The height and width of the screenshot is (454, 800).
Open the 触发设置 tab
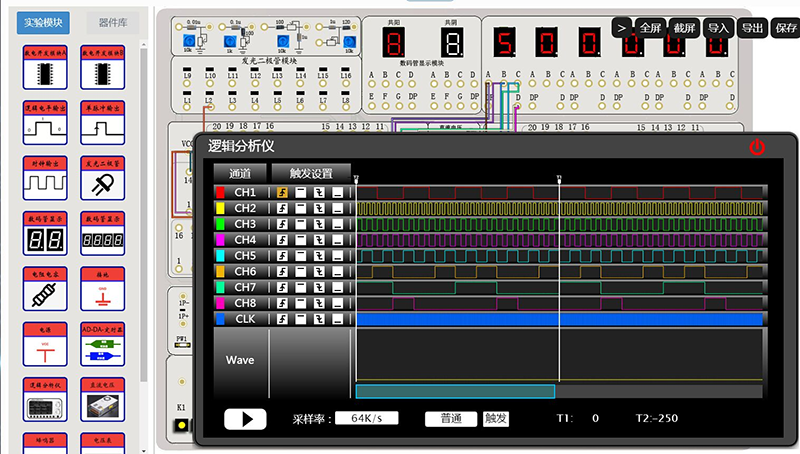click(311, 173)
